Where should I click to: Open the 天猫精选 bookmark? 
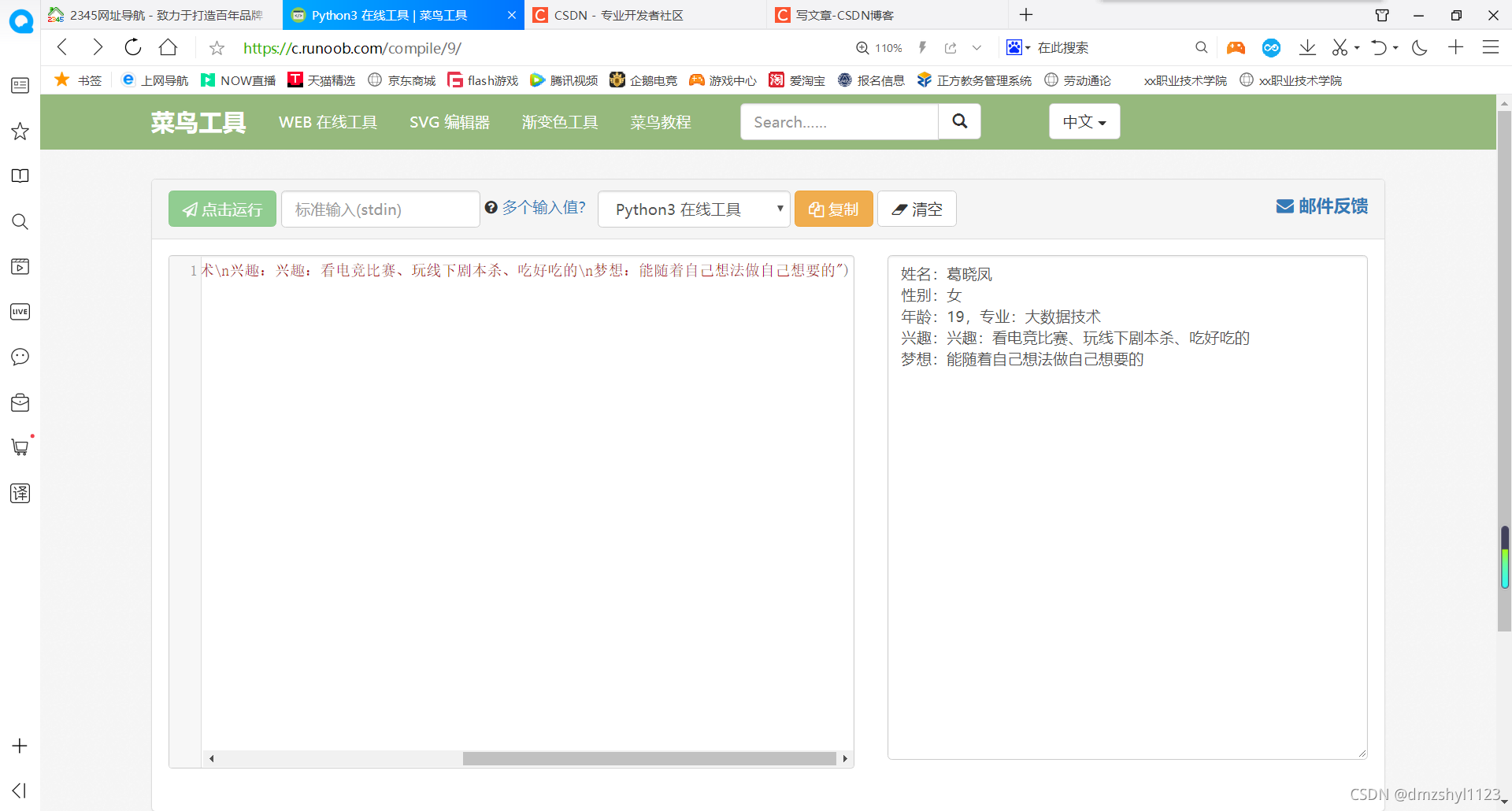tap(321, 80)
